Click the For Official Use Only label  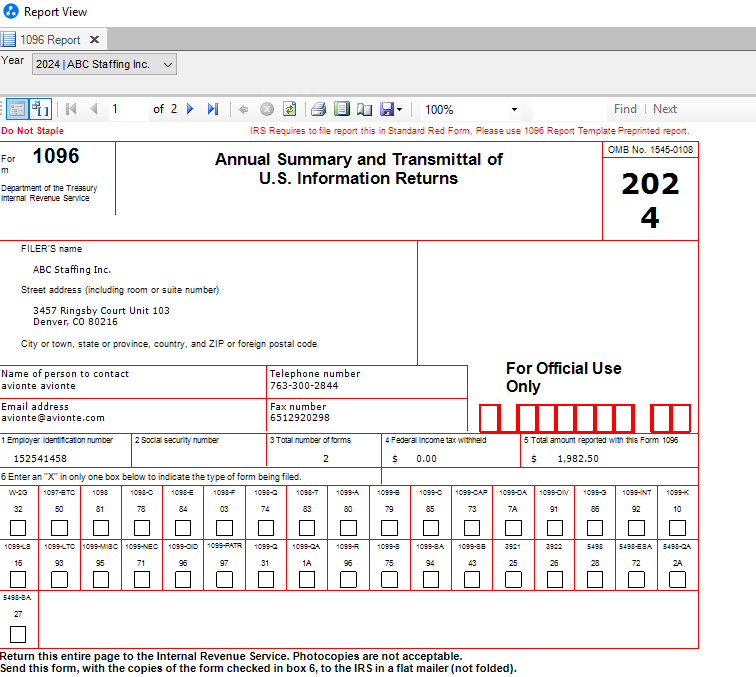[564, 377]
